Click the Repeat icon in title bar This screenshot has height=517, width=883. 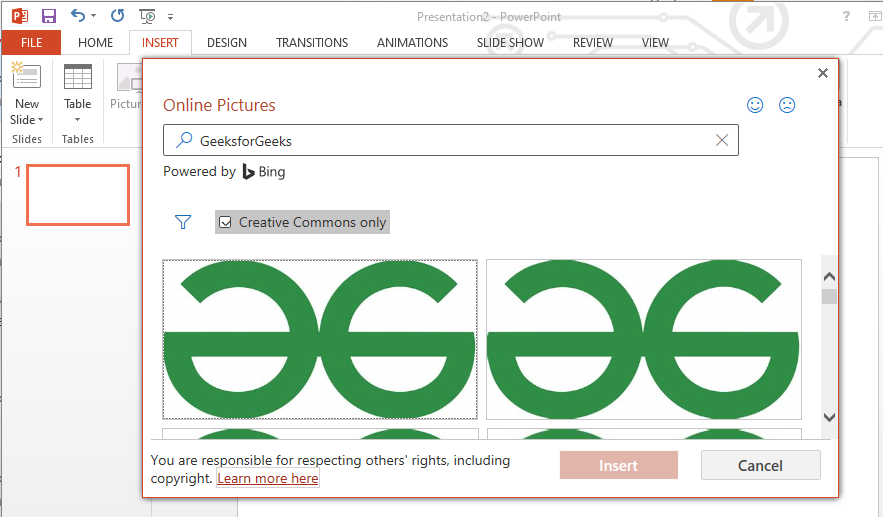click(x=117, y=16)
